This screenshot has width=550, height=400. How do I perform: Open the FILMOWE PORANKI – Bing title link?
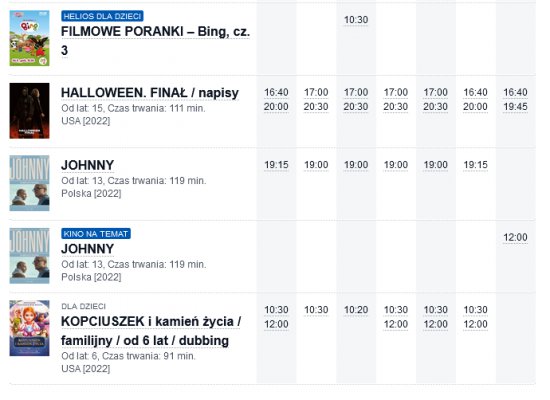155,41
